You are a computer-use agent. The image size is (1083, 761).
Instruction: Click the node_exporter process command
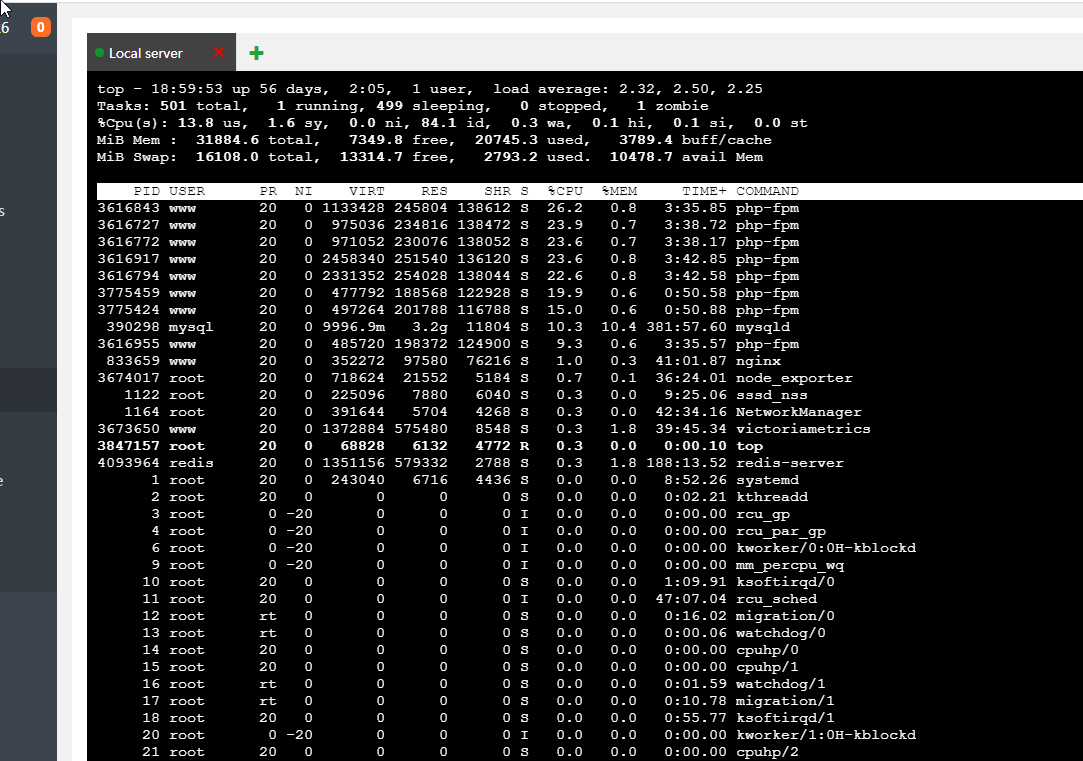click(x=794, y=378)
